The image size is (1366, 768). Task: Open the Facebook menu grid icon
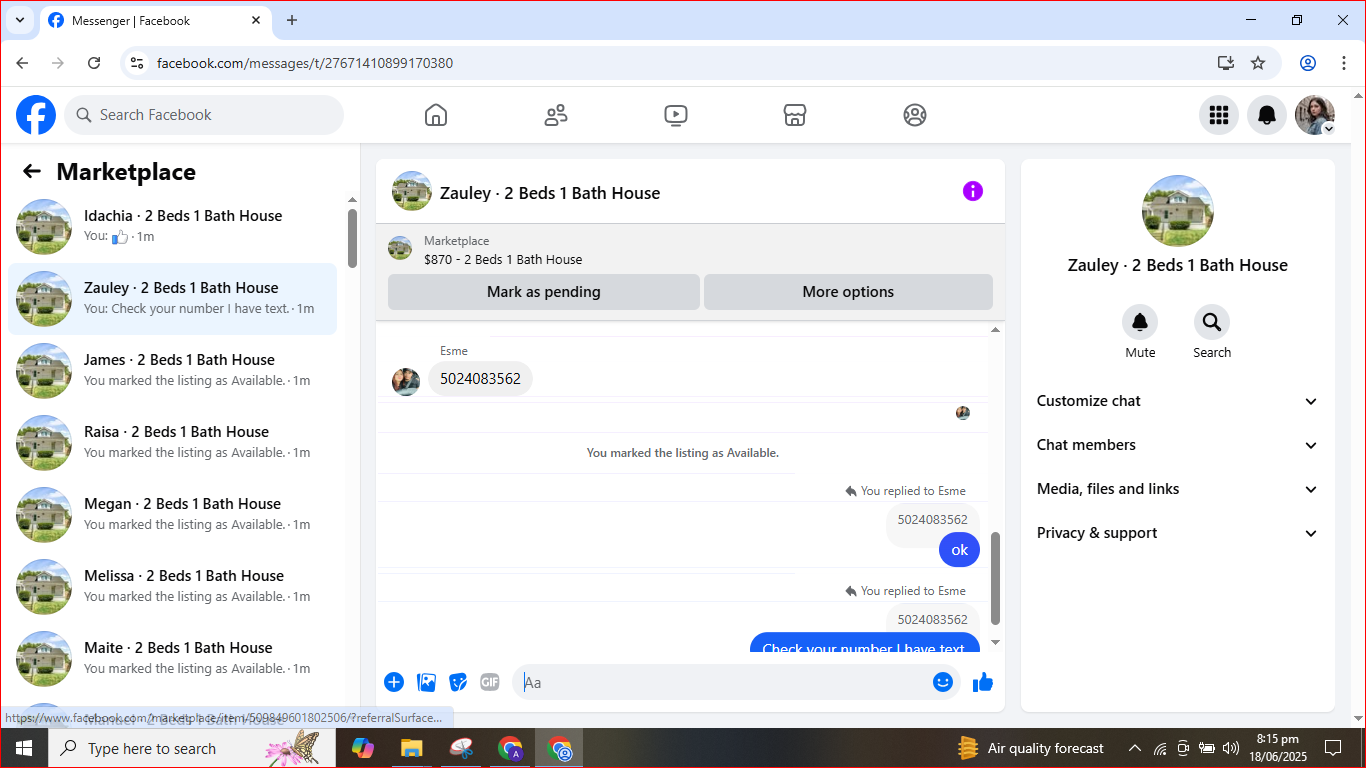pos(1219,115)
